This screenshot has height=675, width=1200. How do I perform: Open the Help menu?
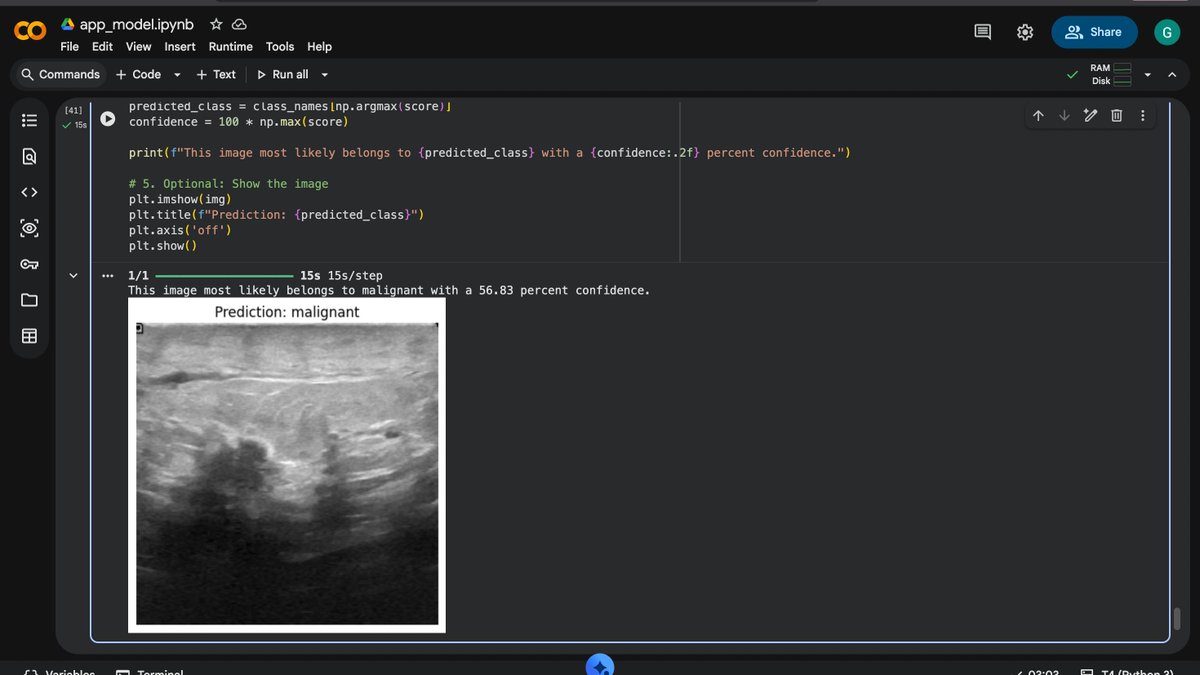[x=319, y=47]
